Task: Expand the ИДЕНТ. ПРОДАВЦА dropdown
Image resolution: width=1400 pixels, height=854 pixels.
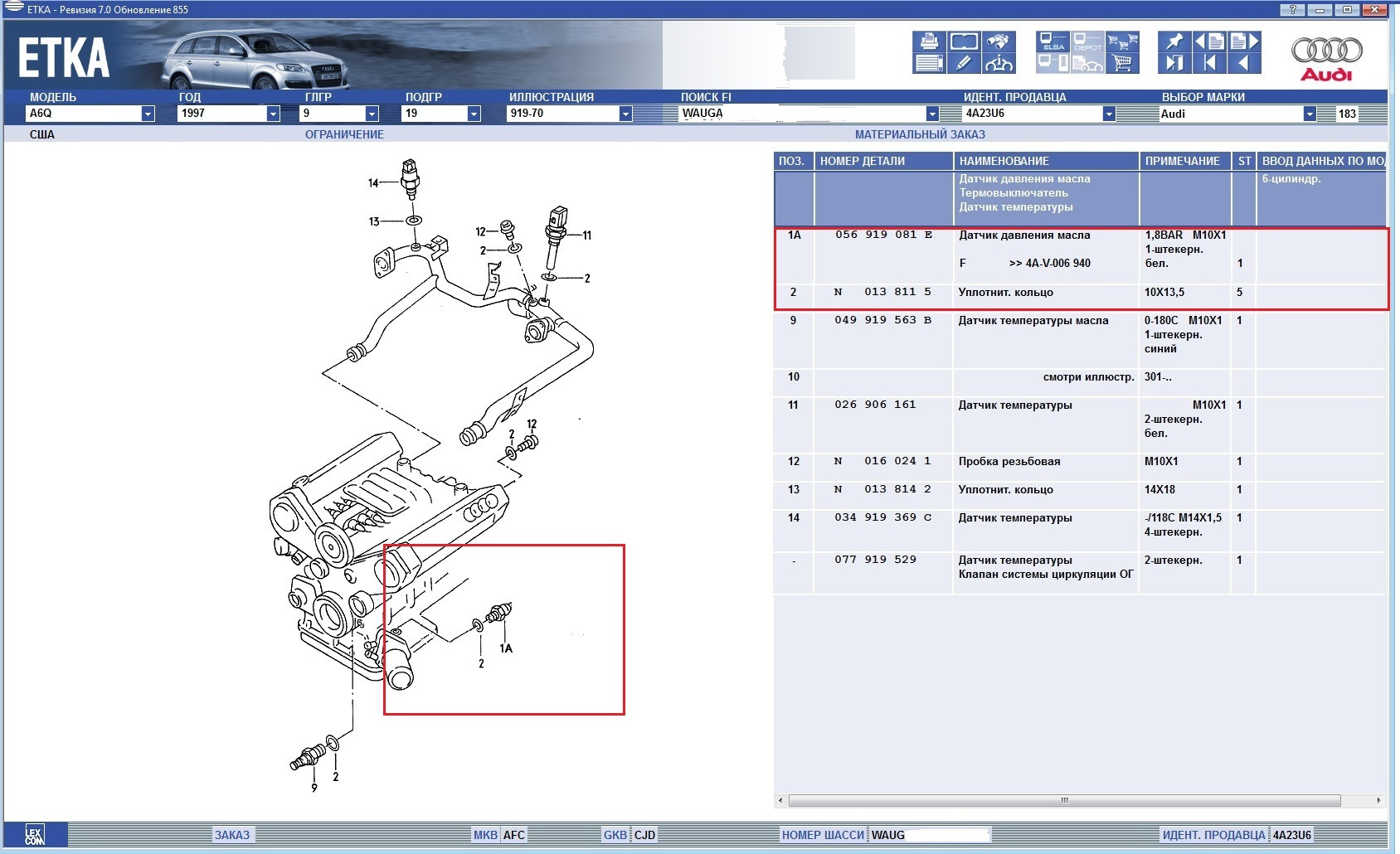Action: pos(1109,114)
